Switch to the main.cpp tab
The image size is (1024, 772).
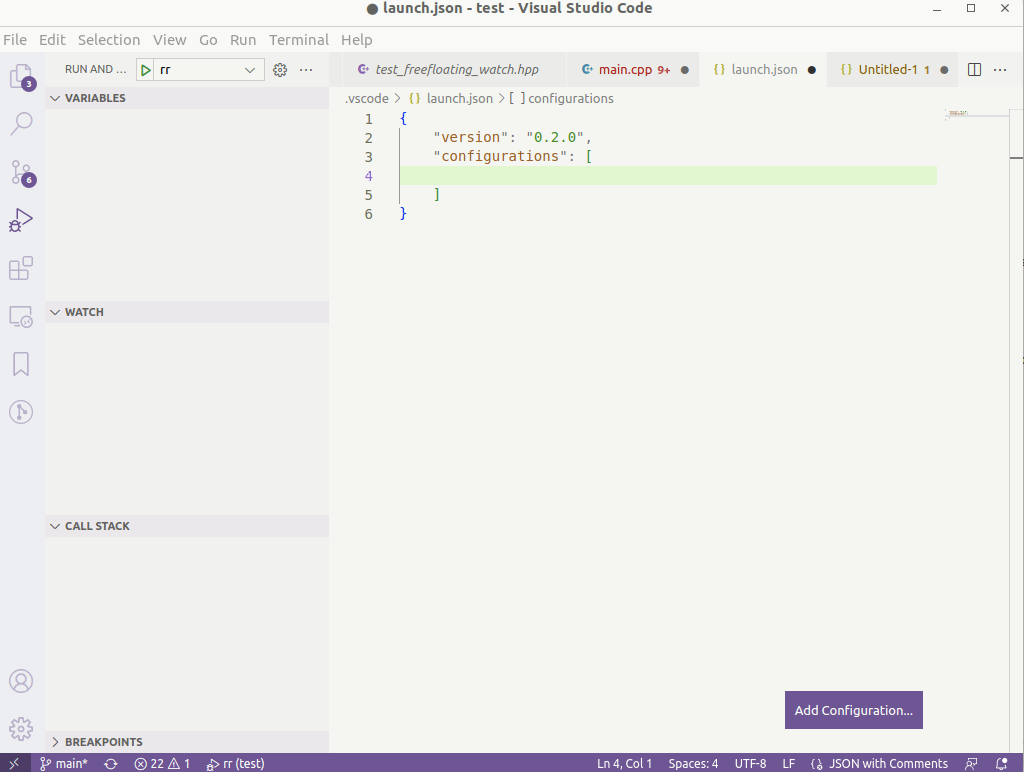(625, 70)
